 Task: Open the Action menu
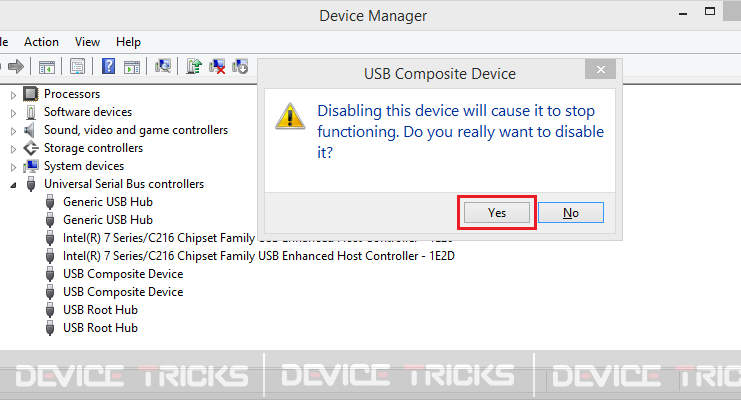[x=41, y=42]
